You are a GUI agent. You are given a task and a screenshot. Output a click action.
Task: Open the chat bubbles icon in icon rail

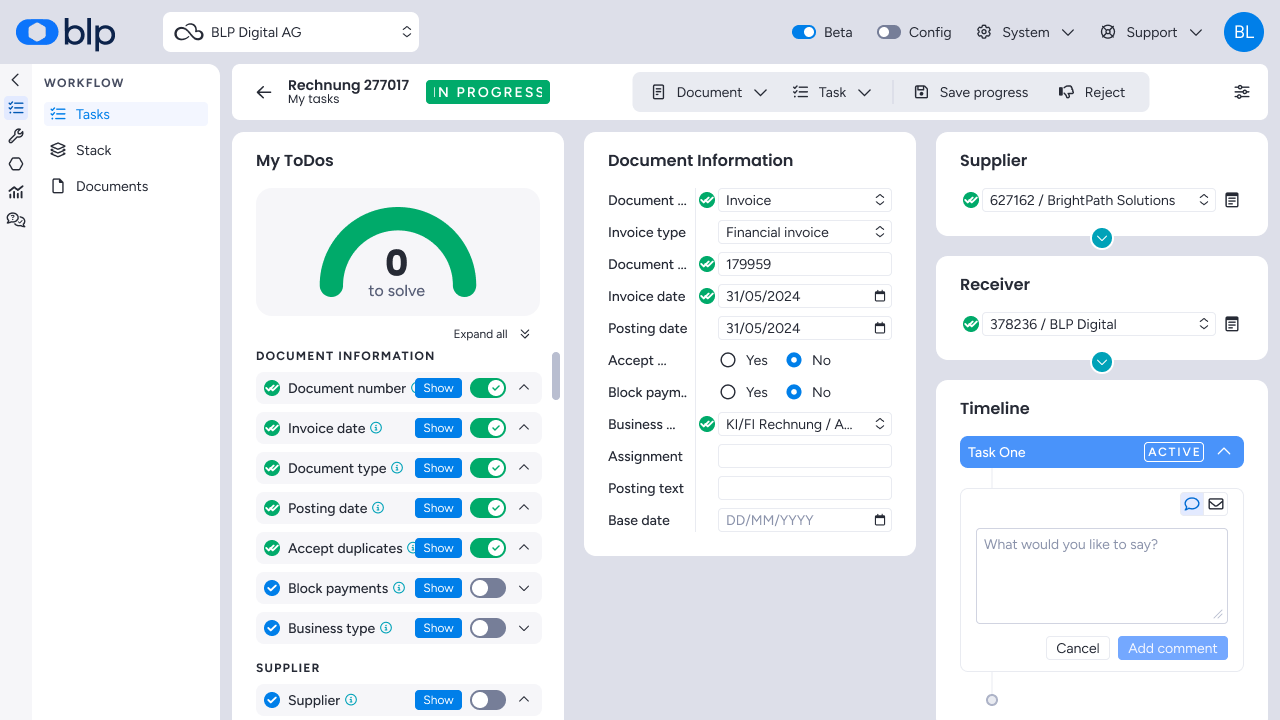pyautogui.click(x=16, y=220)
